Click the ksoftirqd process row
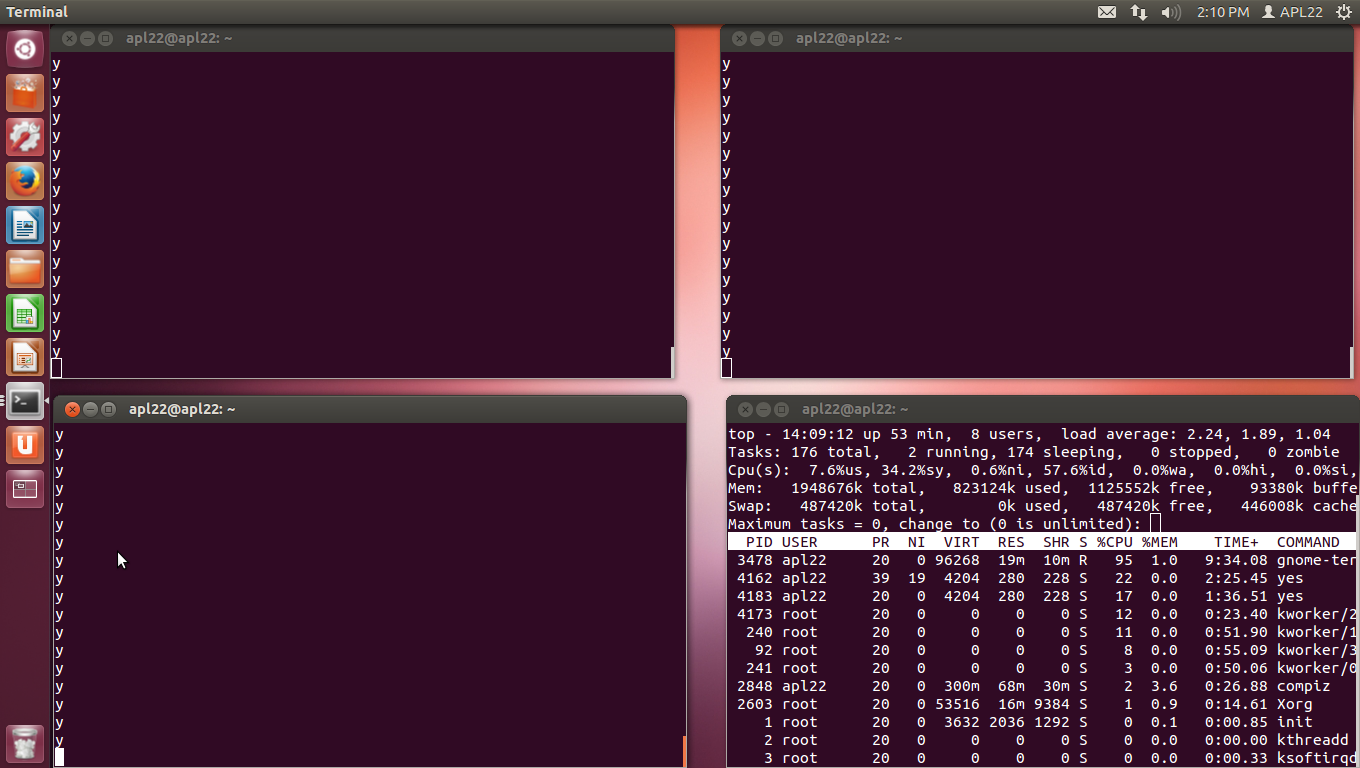 click(x=1043, y=758)
